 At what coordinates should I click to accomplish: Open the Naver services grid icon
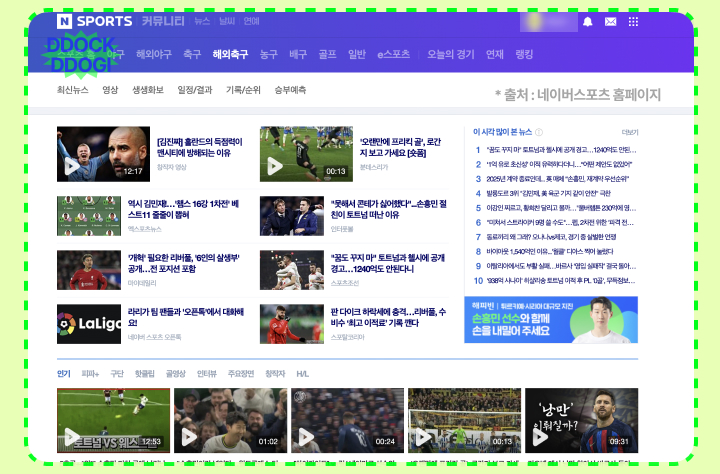point(633,22)
